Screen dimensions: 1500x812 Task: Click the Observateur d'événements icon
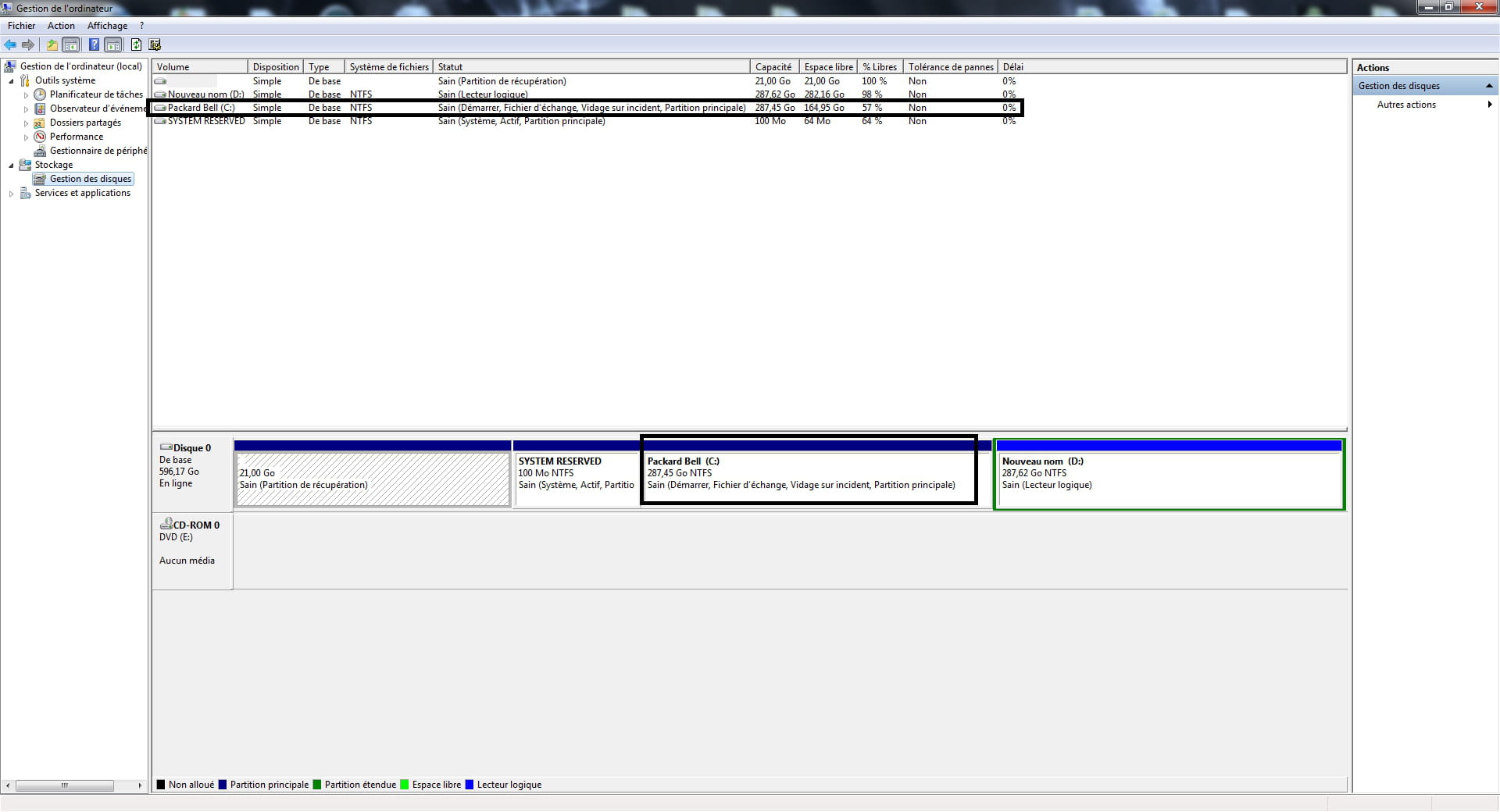click(40, 109)
